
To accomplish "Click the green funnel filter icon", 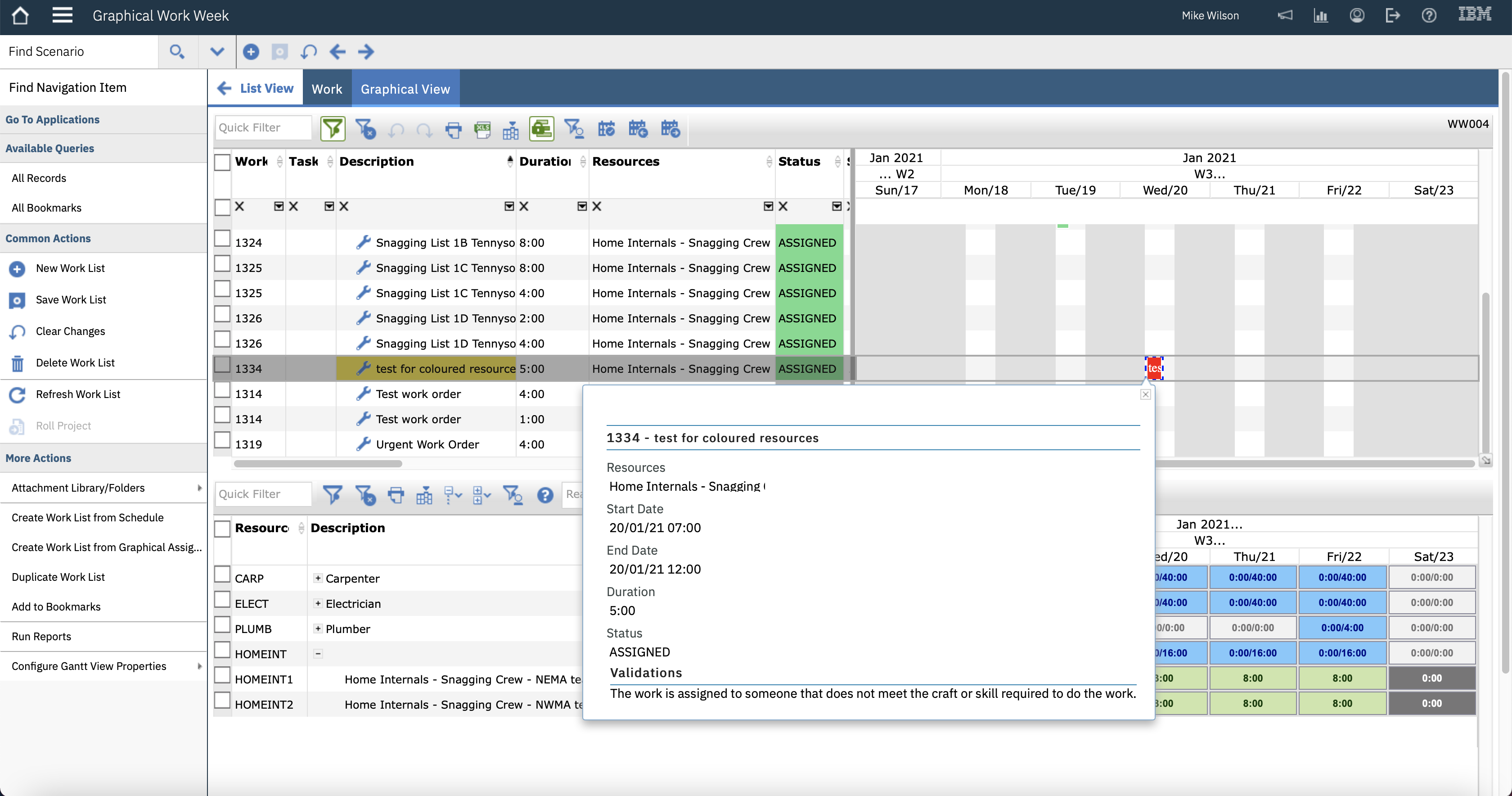I will click(332, 129).
